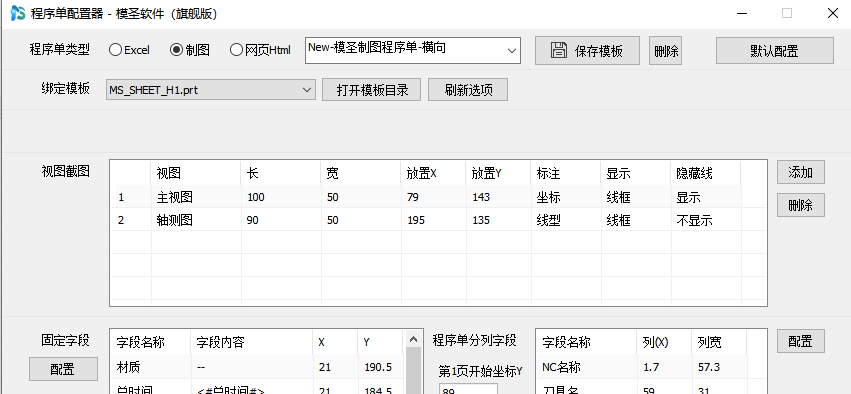Screen dimensions: 851x394
Task: Click the 字段内容 column header
Action: pos(252,342)
